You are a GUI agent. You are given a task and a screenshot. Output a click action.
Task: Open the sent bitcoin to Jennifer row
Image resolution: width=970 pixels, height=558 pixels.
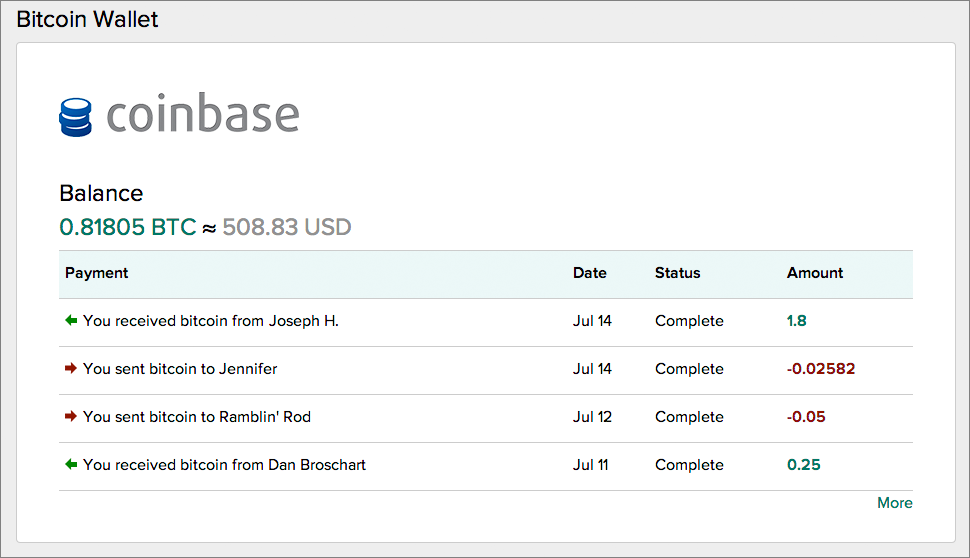pos(486,371)
